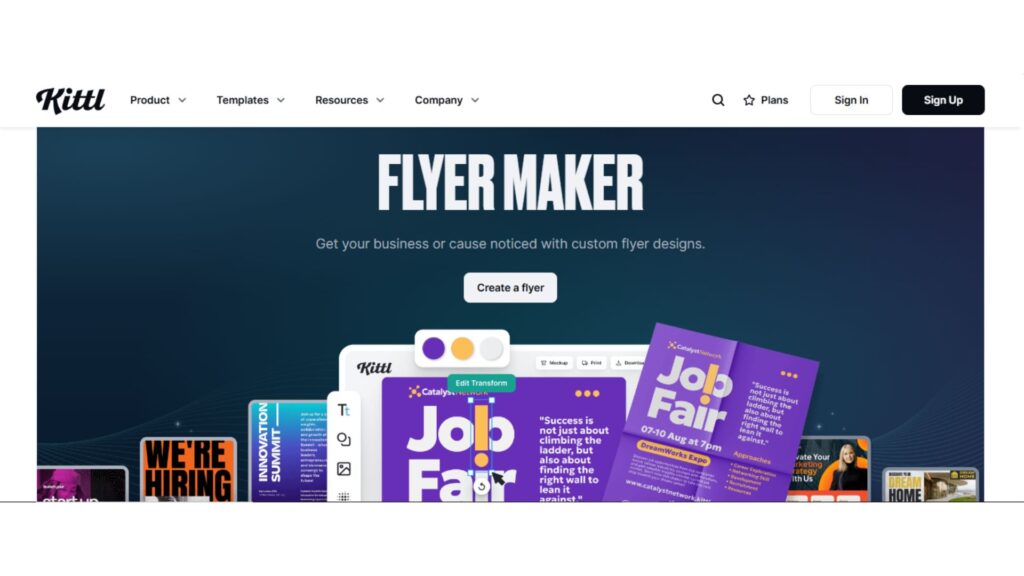This screenshot has width=1024, height=576.
Task: Click the Kittl logo in header
Action: pos(71,100)
